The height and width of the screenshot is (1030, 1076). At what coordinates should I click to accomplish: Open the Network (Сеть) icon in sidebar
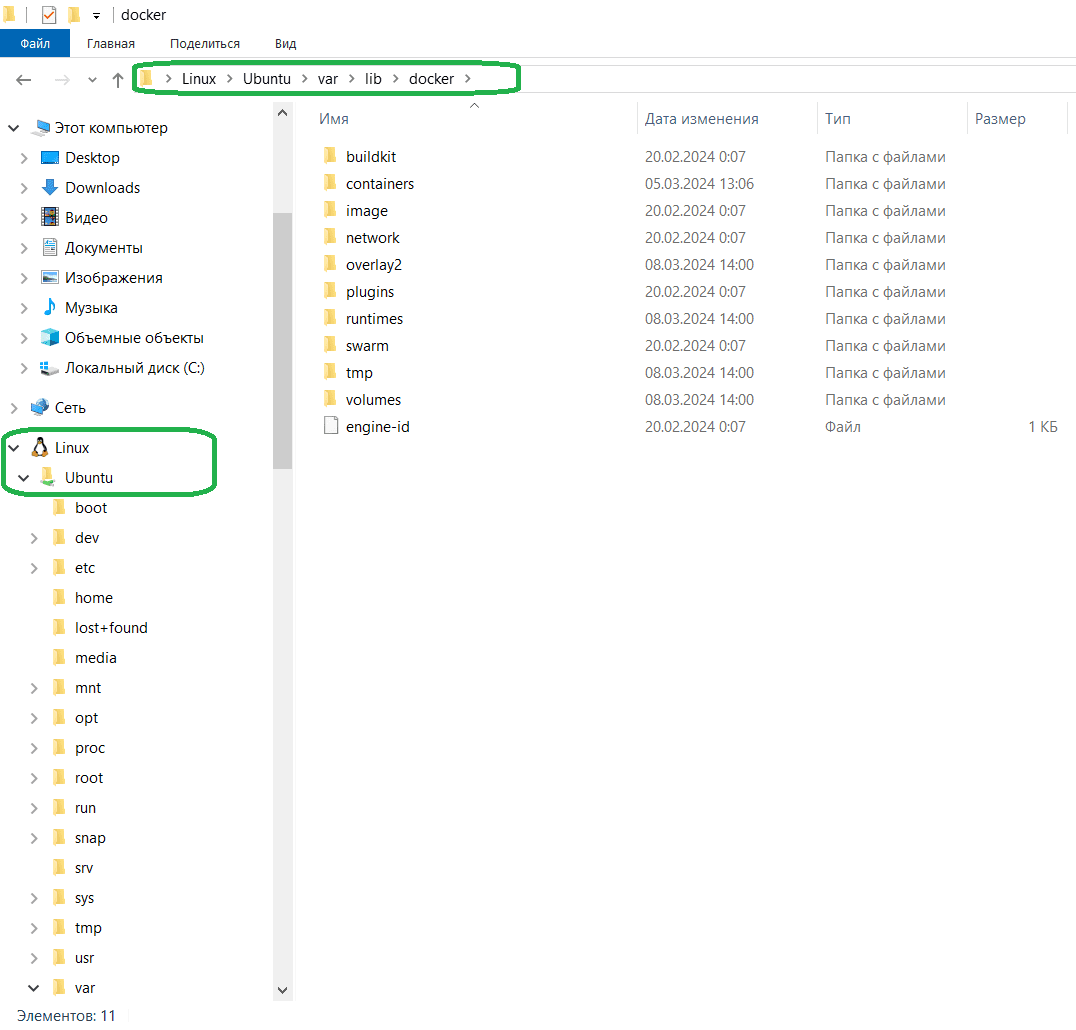coord(40,408)
